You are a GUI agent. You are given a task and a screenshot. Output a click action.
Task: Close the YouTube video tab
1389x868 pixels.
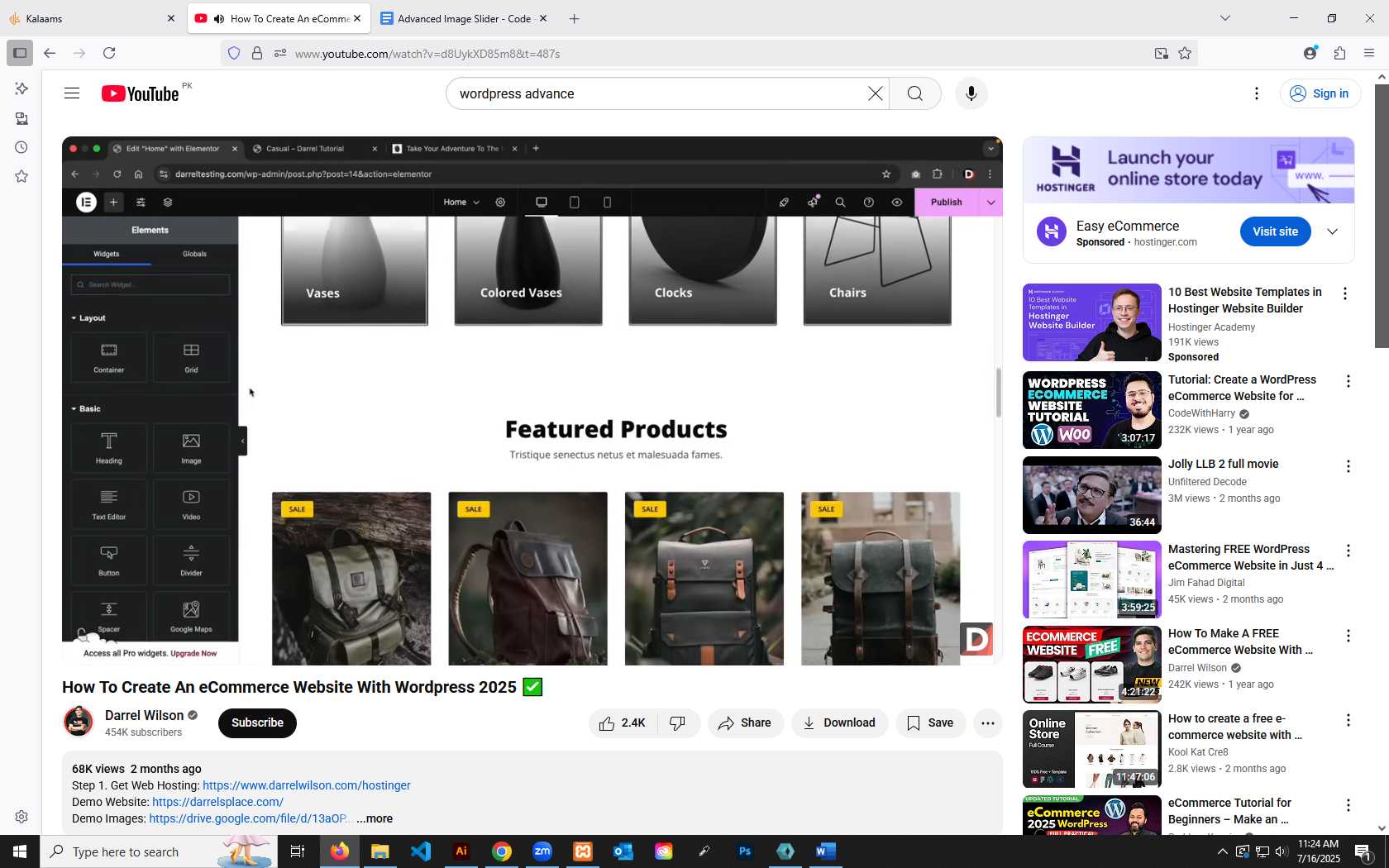357,18
